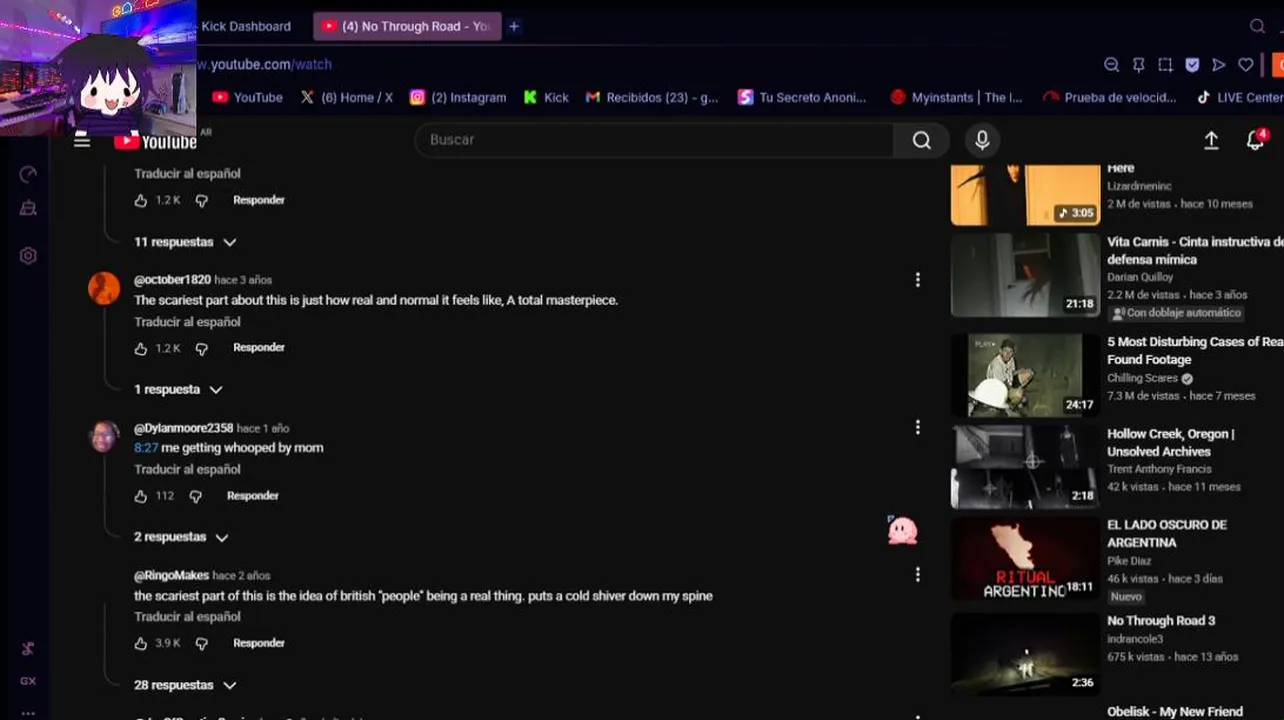Dislike the @Dylanmoore2358 comment

click(195, 496)
